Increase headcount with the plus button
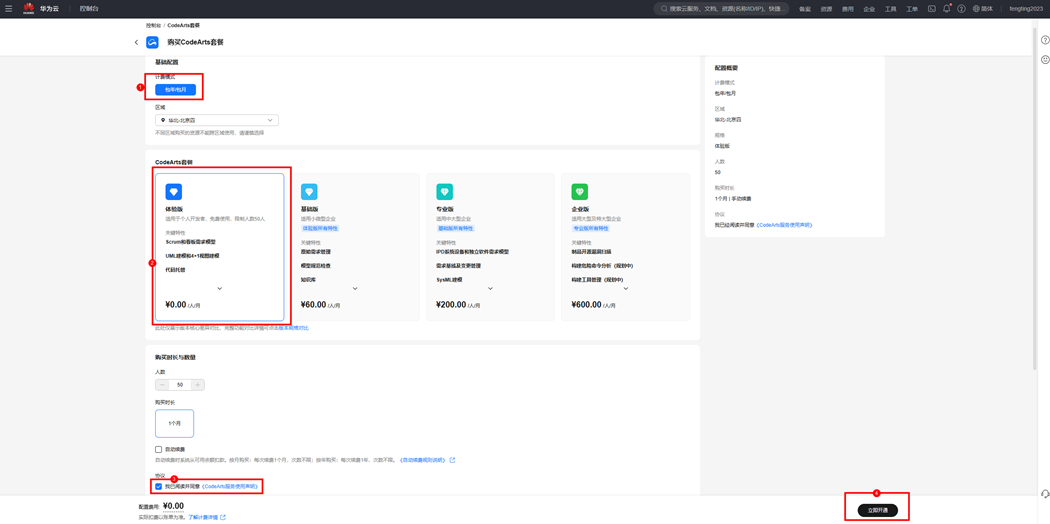Screen dimensions: 1050x524 198,385
